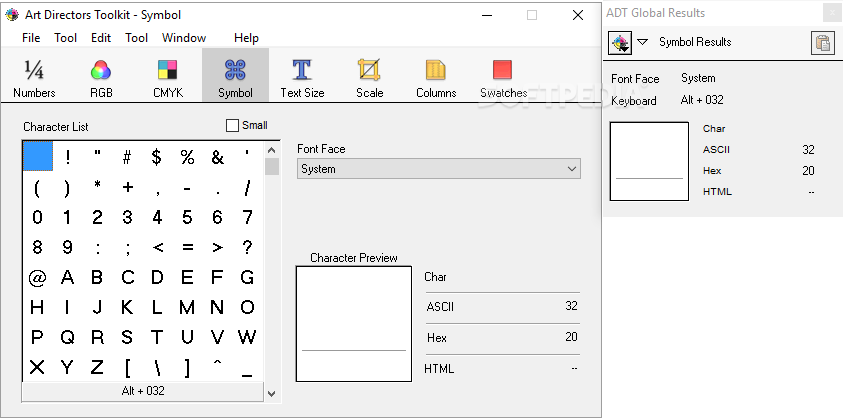Click the preview box in ADT Global Results
Screen dimensions: 843x418
pyautogui.click(x=649, y=161)
